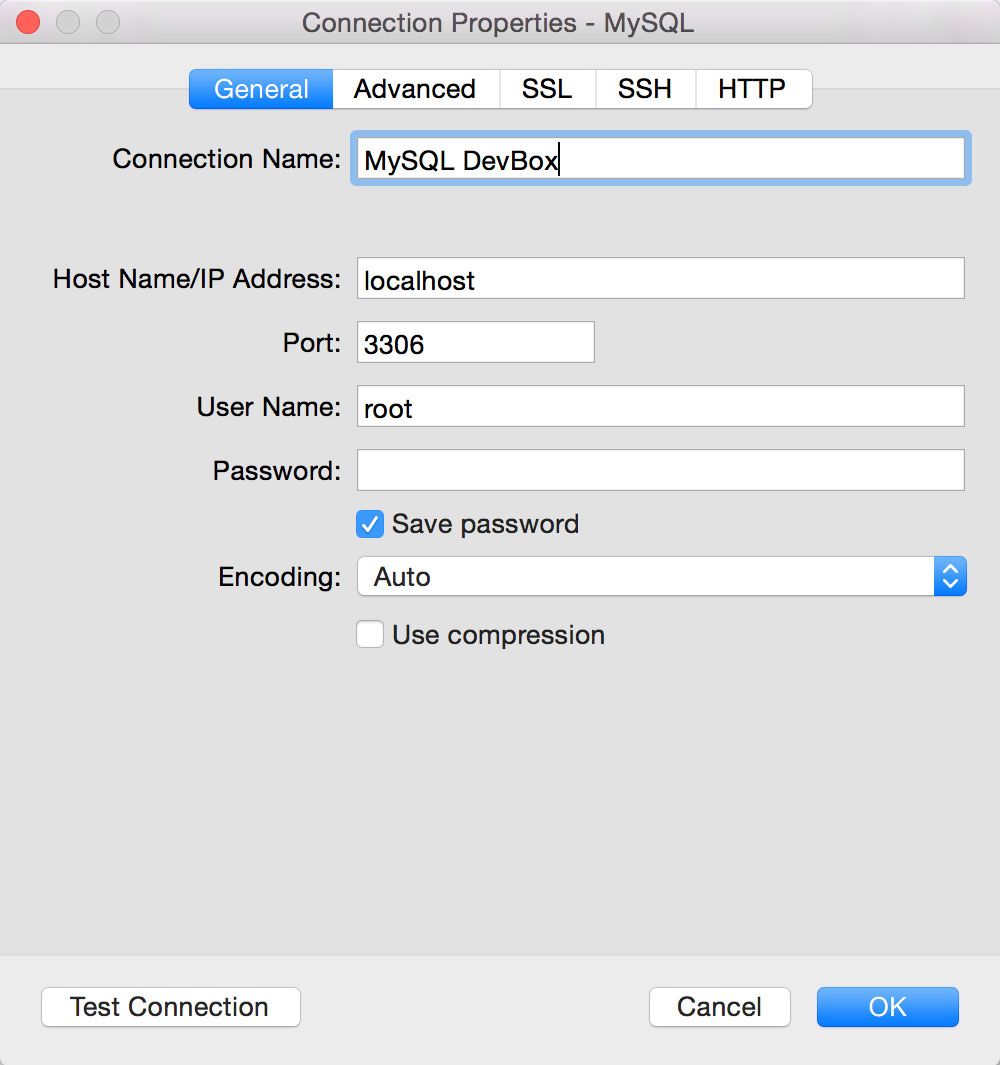Enable the Use compression checkbox
The height and width of the screenshot is (1065, 1000).
click(370, 635)
